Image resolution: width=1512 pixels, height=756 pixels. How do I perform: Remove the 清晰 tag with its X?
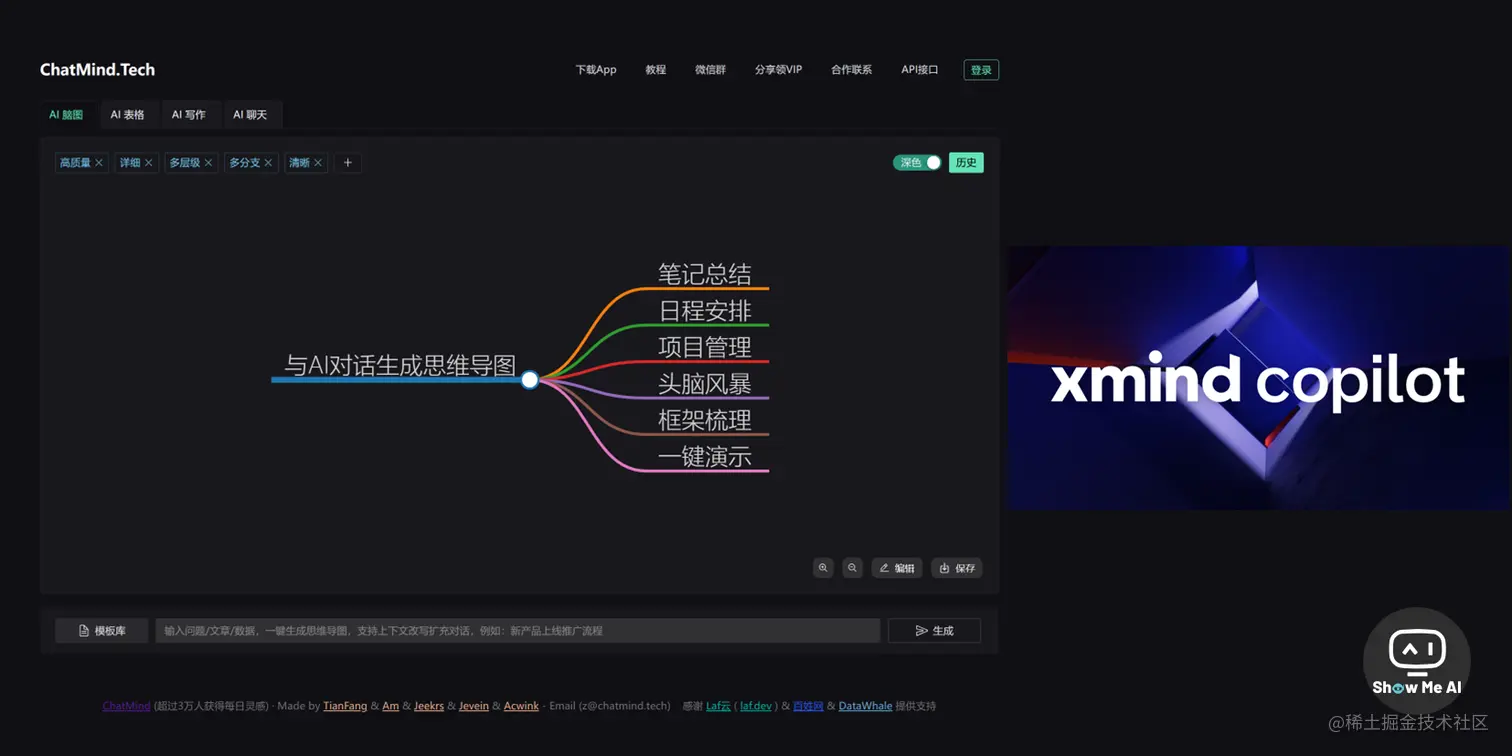319,163
